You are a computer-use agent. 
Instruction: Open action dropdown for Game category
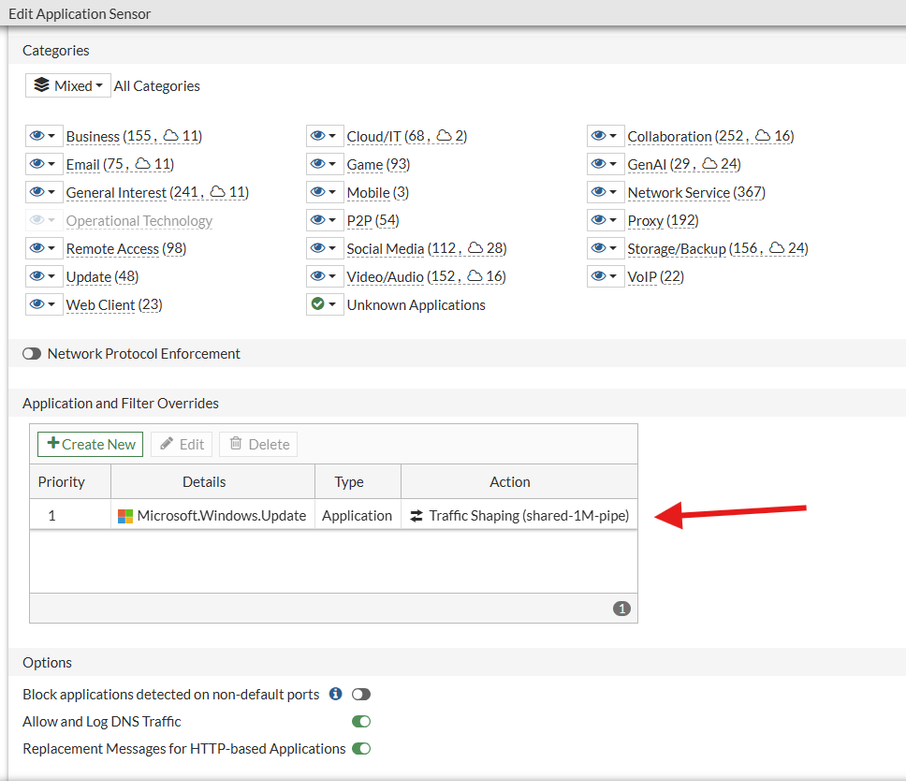tap(325, 164)
